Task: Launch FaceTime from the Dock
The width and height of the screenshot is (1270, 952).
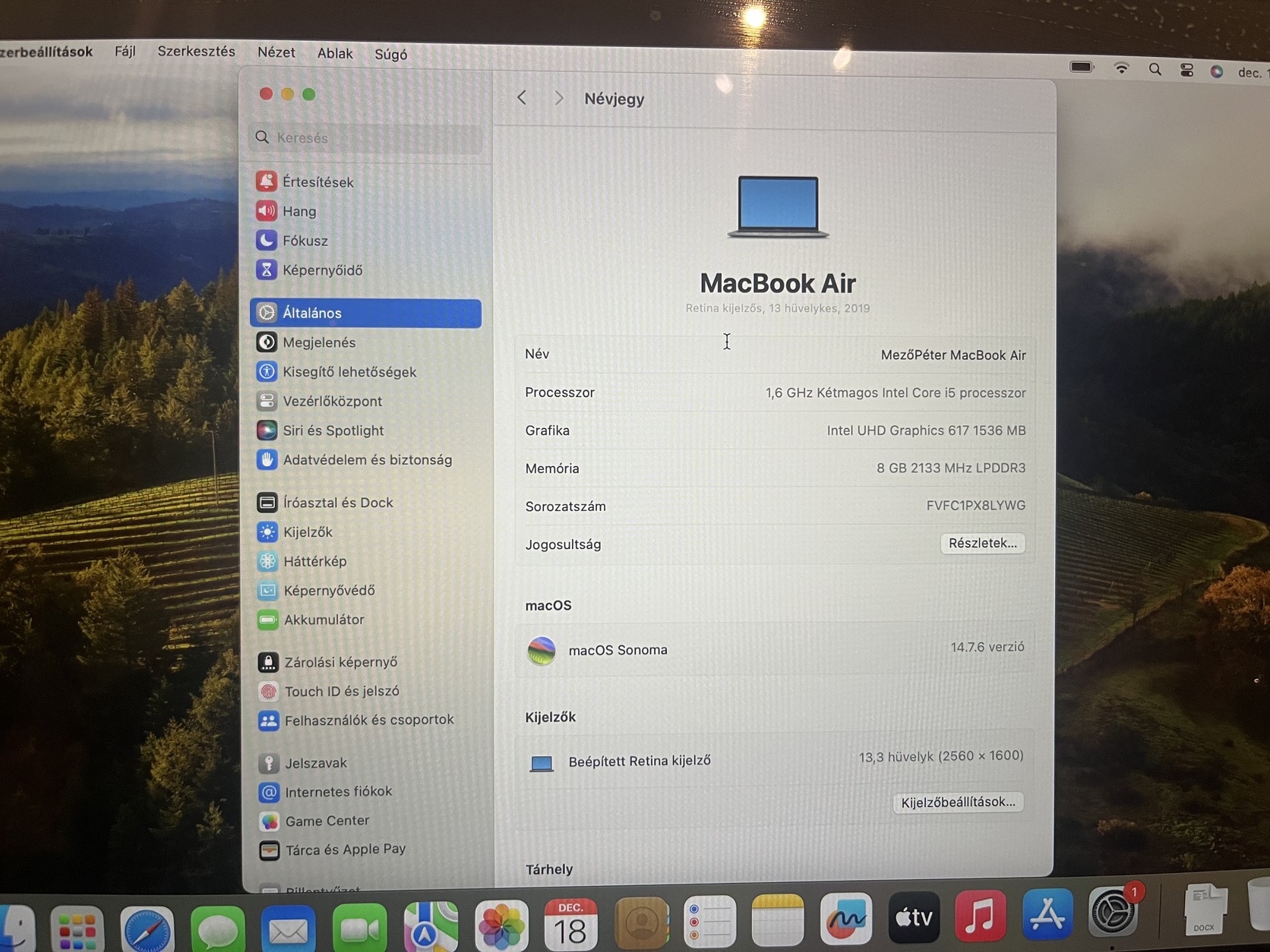Action: (x=359, y=926)
